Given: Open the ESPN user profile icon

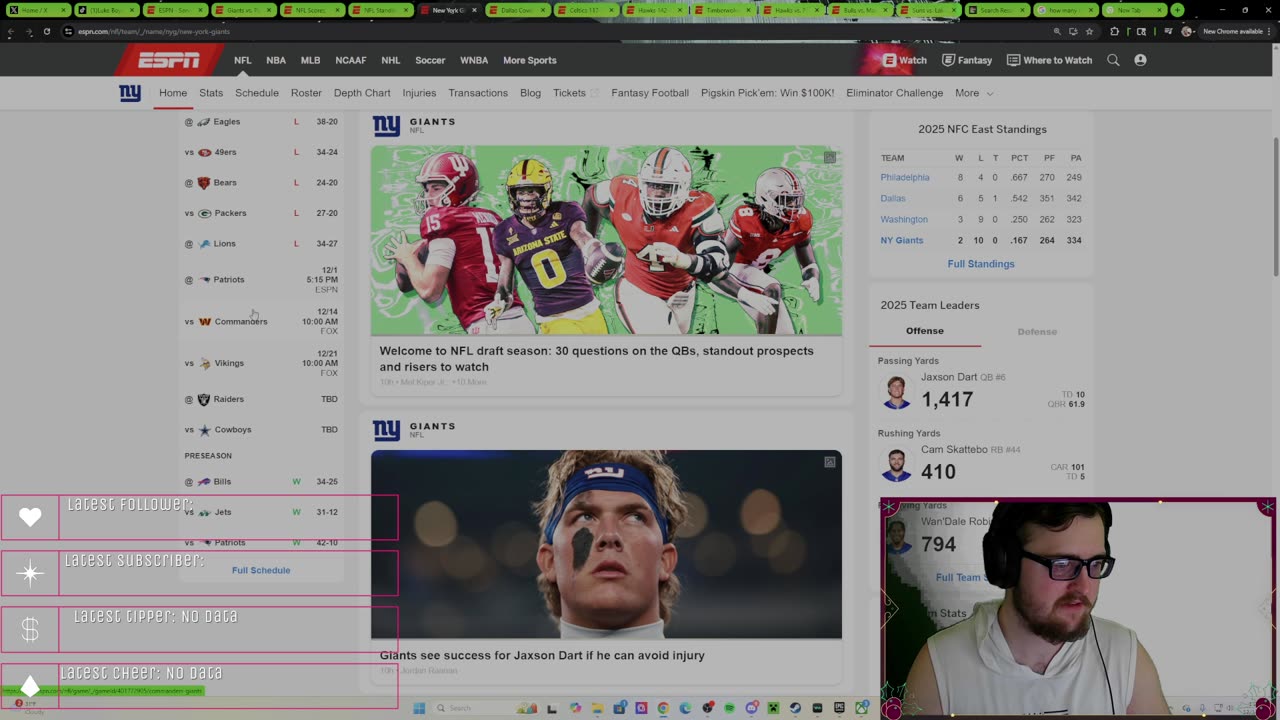Looking at the screenshot, I should pos(1140,60).
